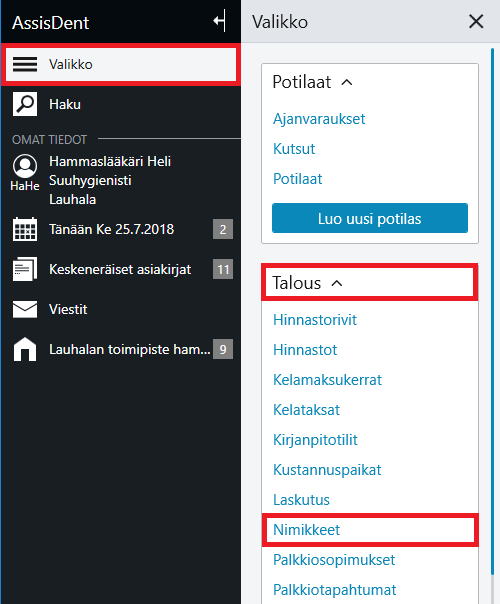Open Hinnastorivit in Talous menu

[315, 320]
